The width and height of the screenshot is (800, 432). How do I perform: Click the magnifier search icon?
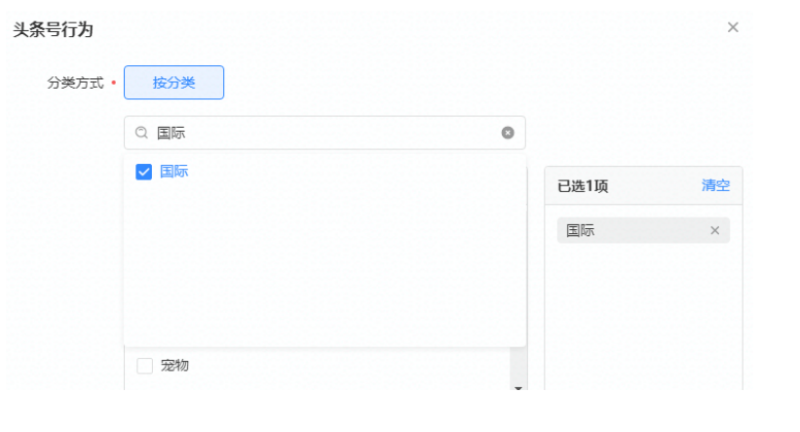(142, 133)
